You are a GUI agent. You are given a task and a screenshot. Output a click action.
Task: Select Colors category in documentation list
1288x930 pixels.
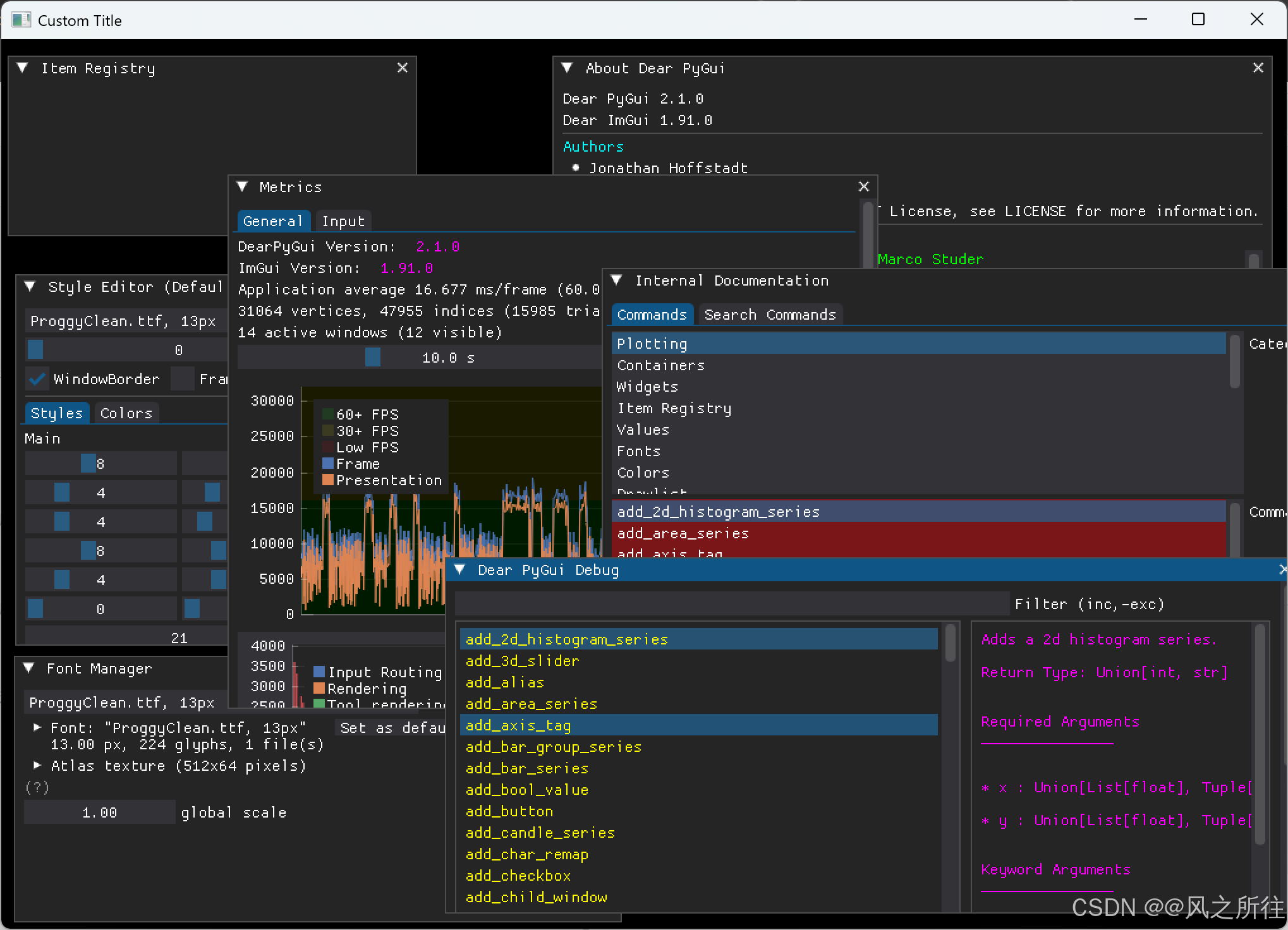(919, 473)
